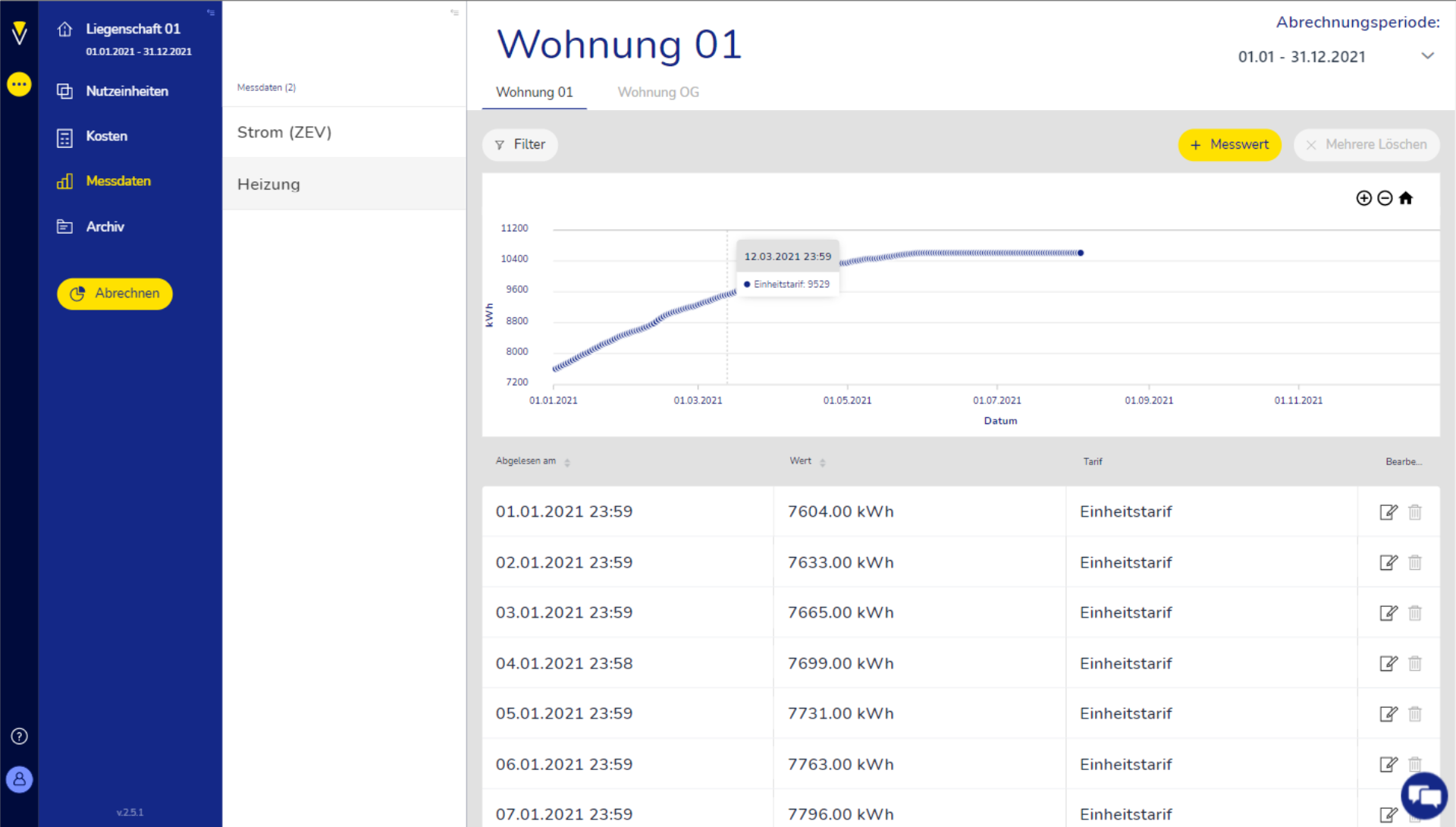Click the chart zoom-in plus icon

click(1363, 198)
